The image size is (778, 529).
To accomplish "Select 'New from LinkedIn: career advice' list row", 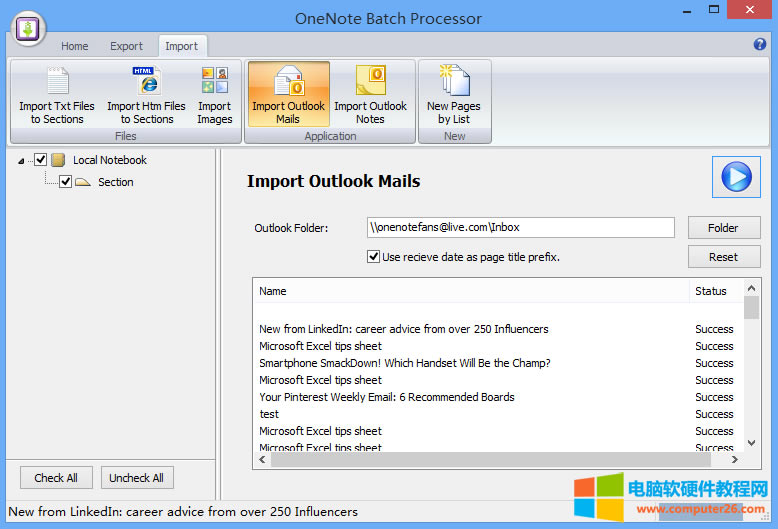I will tap(498, 329).
